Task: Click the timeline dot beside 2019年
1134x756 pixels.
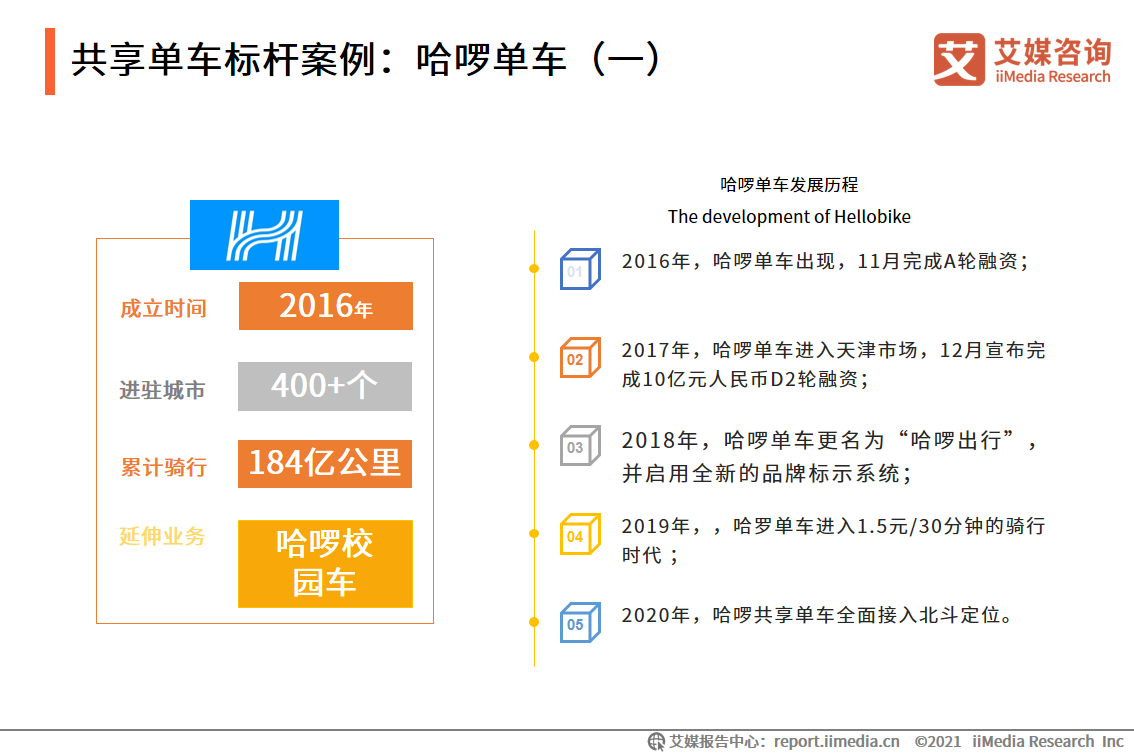Action: click(534, 534)
